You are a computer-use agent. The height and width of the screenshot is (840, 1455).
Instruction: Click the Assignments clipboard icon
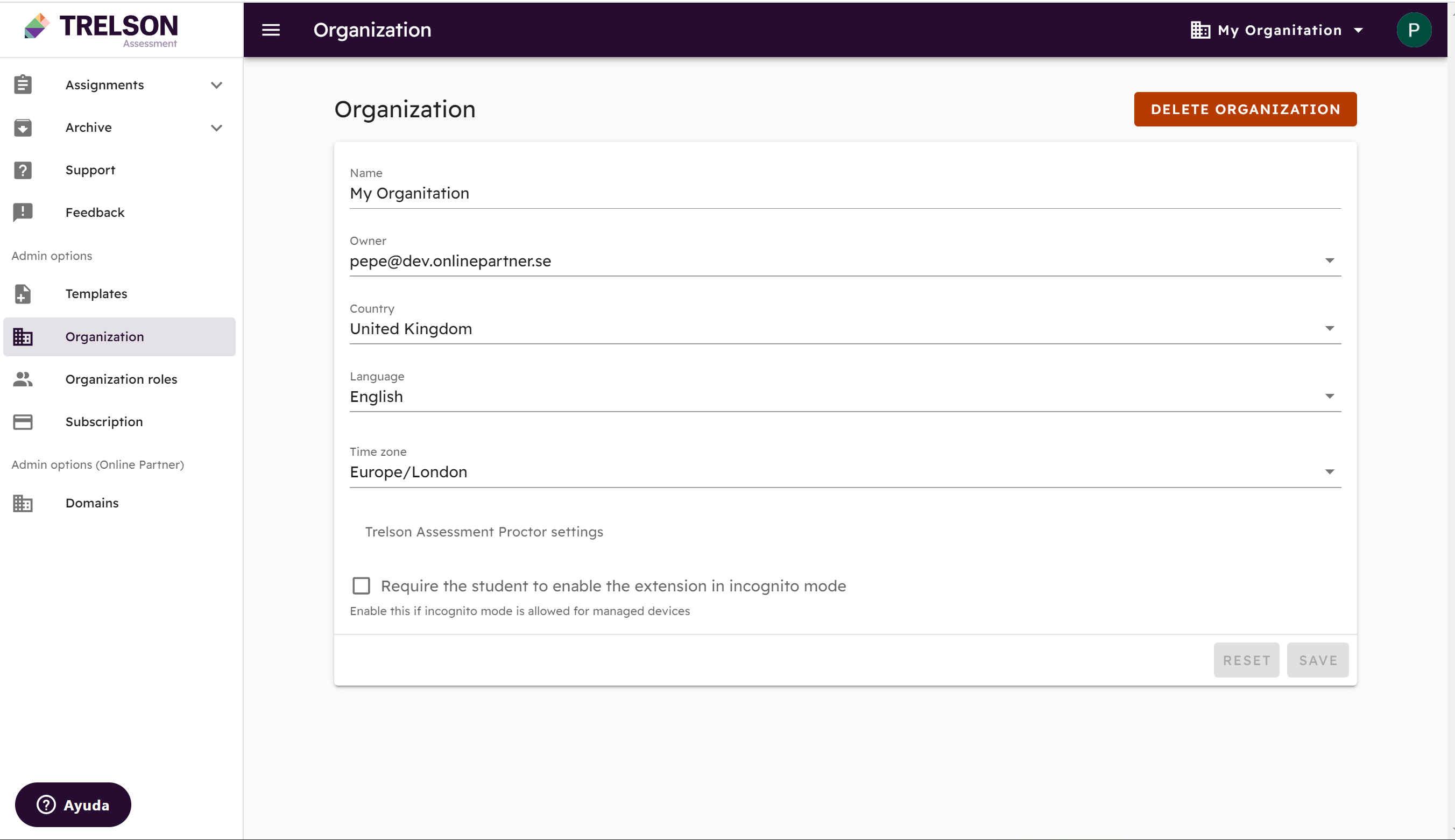23,85
